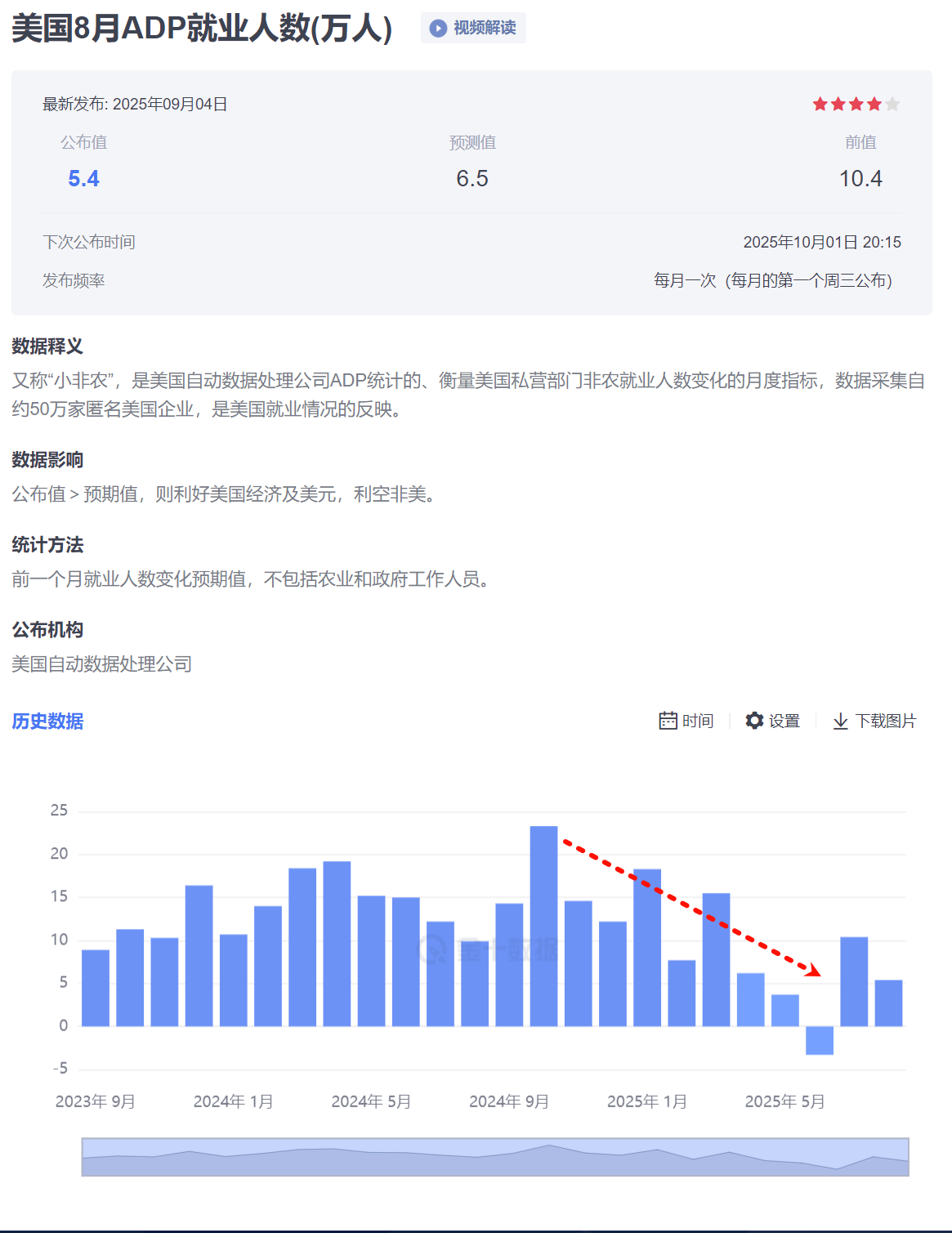Image resolution: width=952 pixels, height=1233 pixels.
Task: Click the 历史数据 link
Action: (x=47, y=721)
